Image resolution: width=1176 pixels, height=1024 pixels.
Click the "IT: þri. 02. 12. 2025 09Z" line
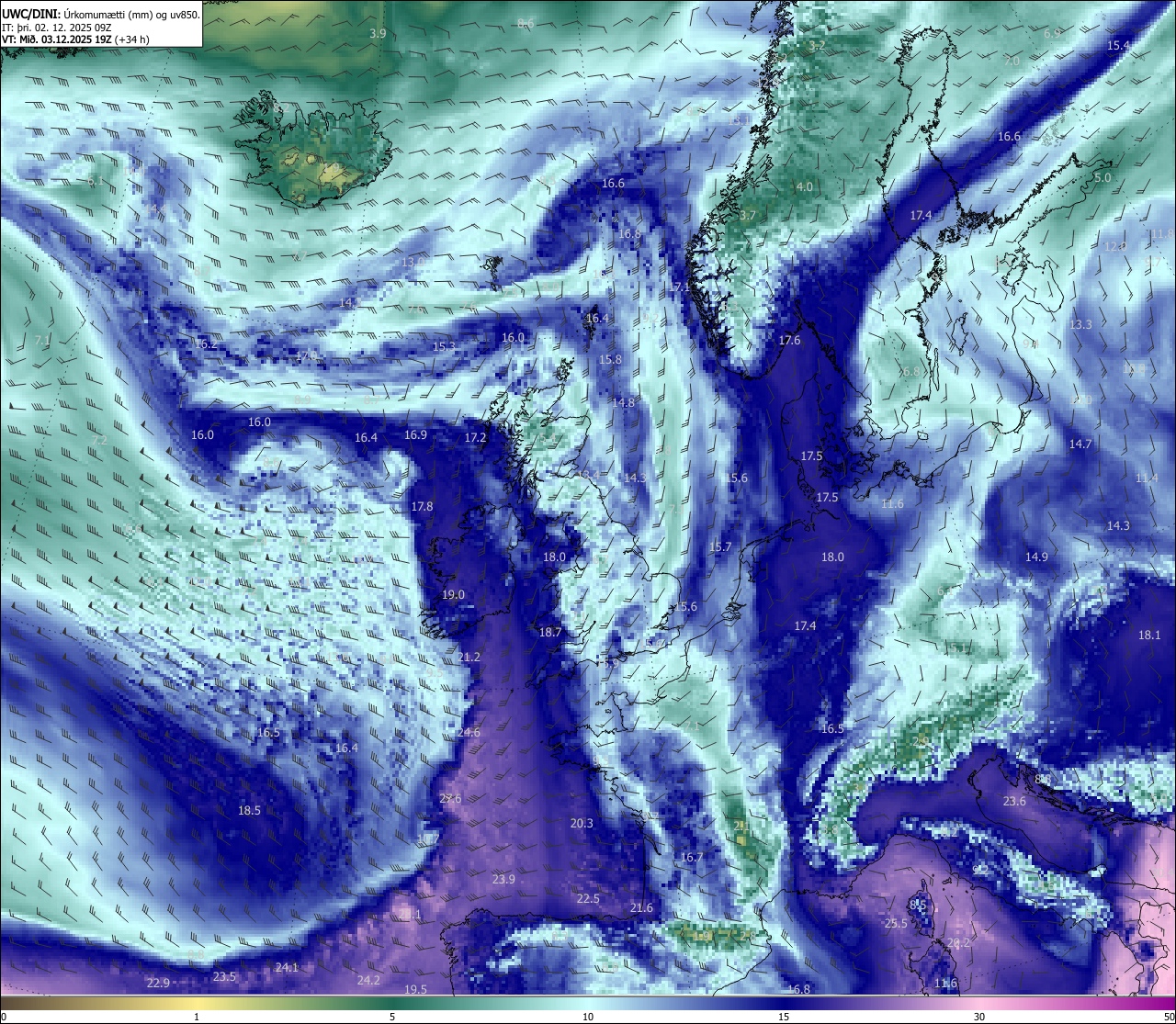57,28
